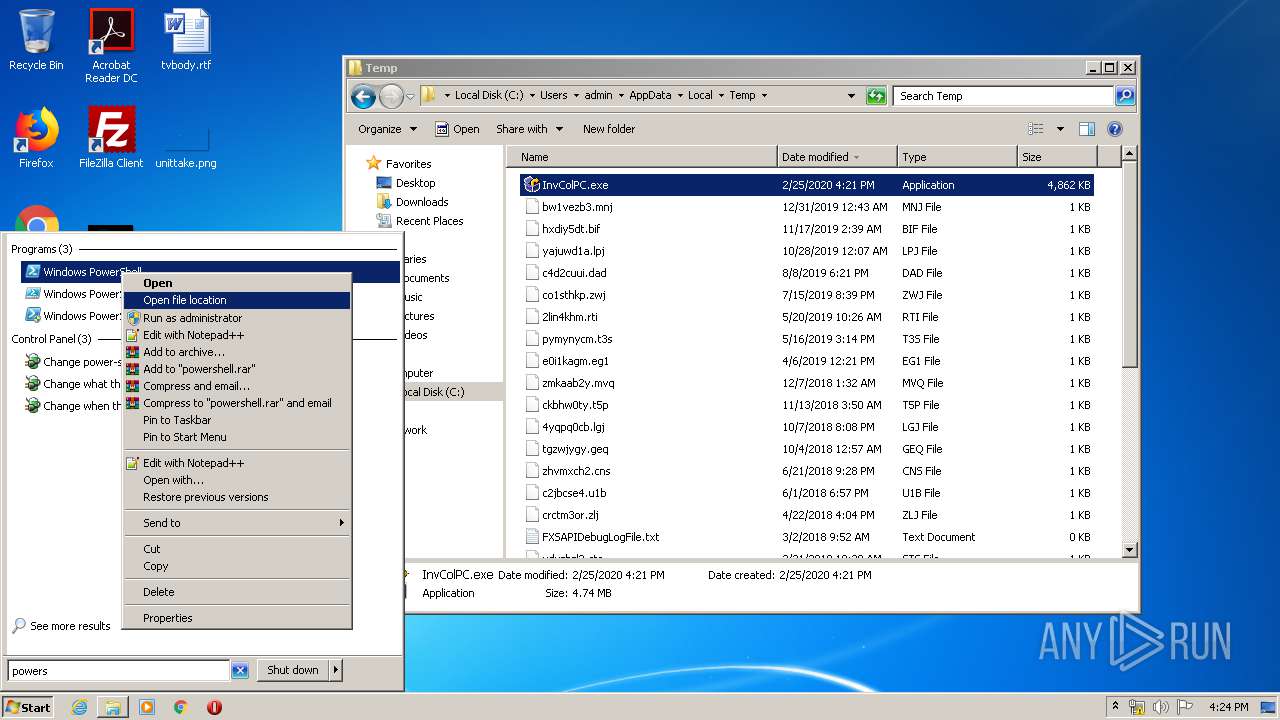This screenshot has width=1280, height=720.
Task: Choose Open file location
Action: pyautogui.click(x=237, y=300)
